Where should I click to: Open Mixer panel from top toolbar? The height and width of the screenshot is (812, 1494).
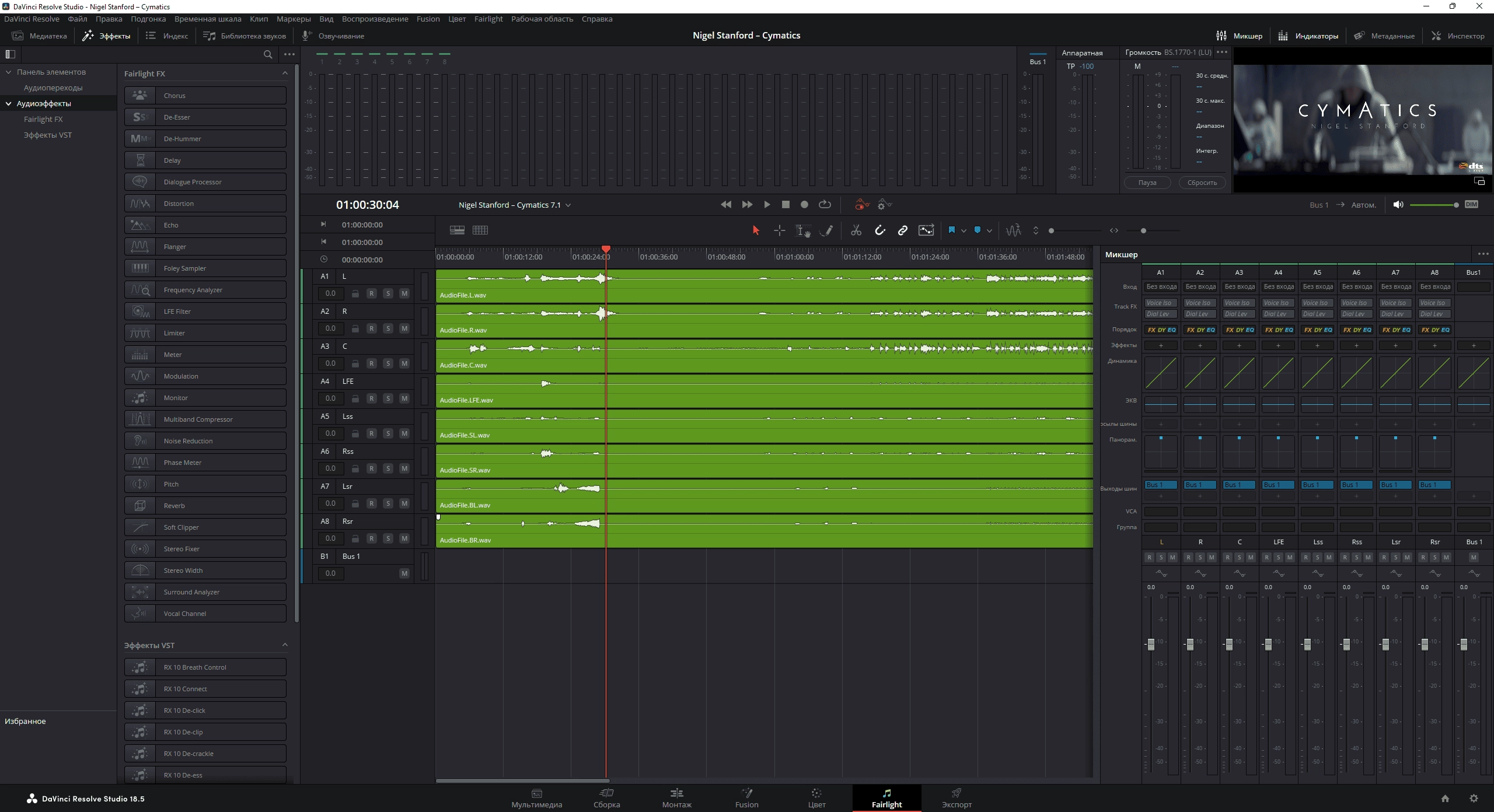click(x=1240, y=36)
